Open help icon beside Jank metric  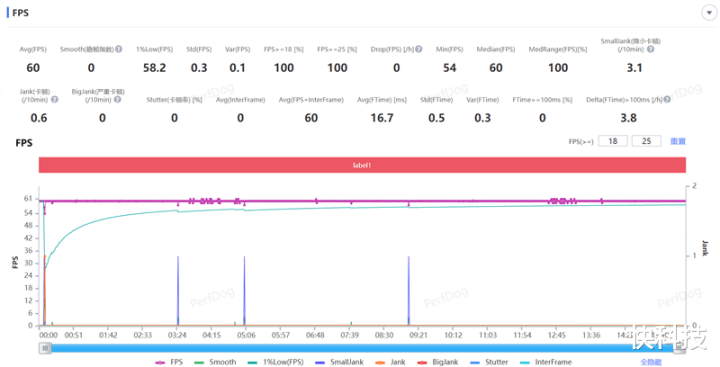tap(55, 99)
